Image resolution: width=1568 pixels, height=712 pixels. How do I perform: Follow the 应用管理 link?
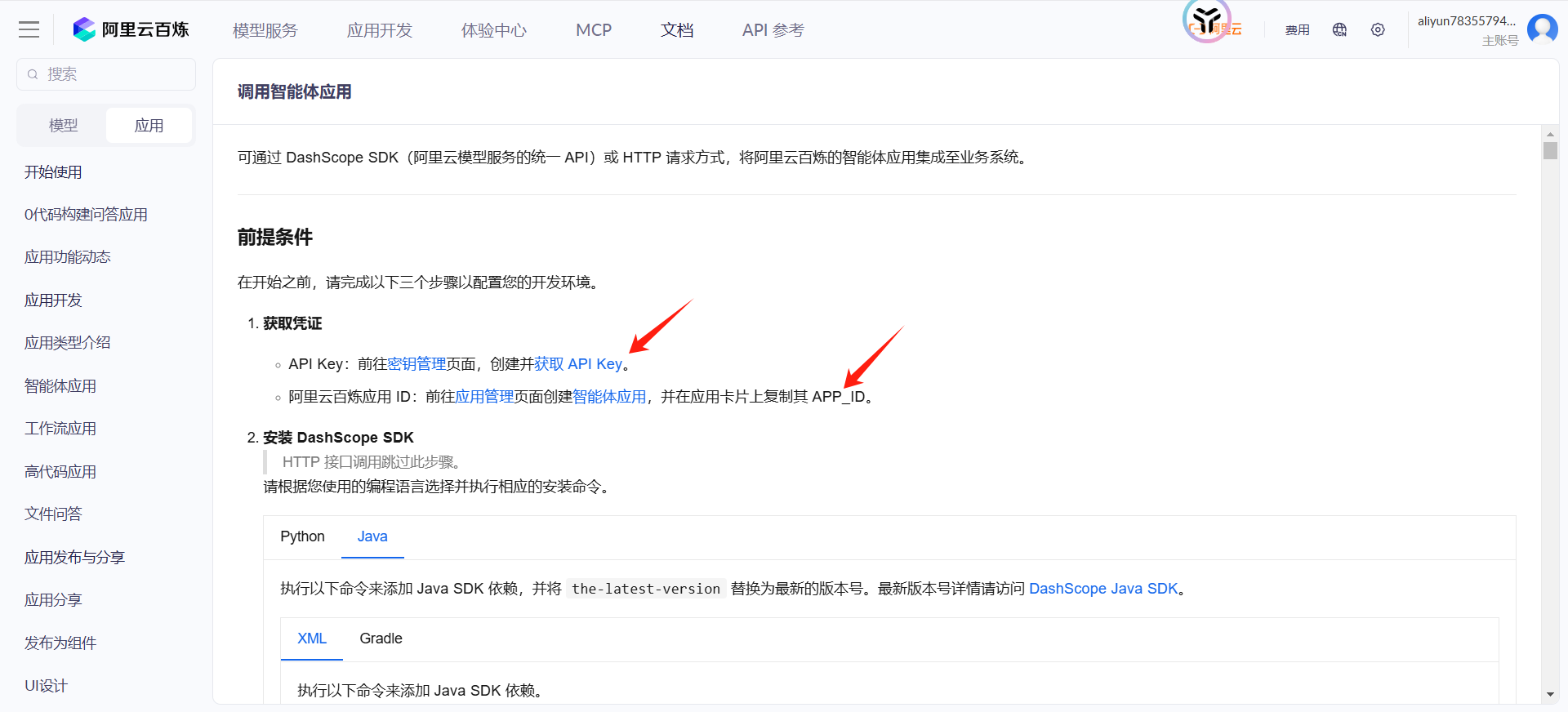[484, 397]
